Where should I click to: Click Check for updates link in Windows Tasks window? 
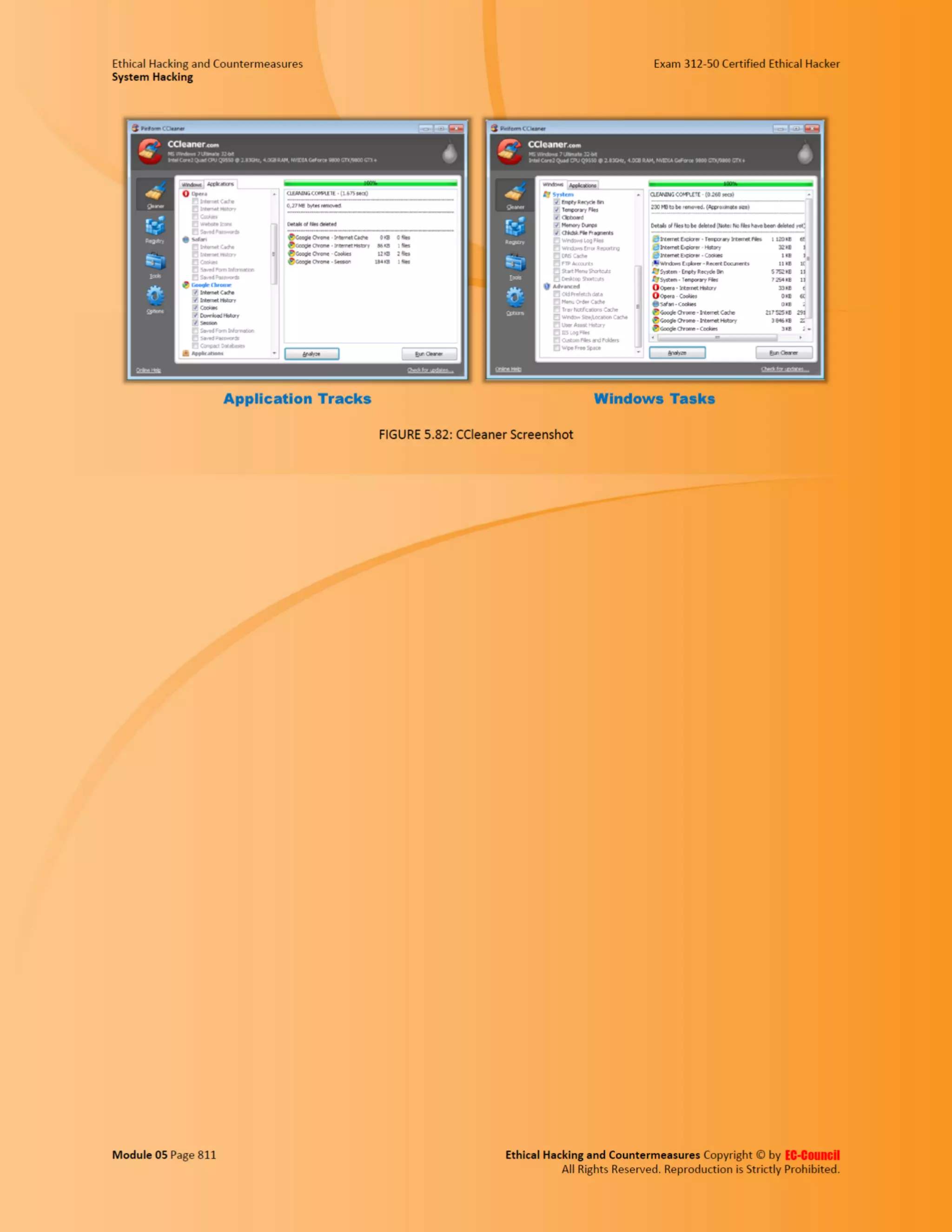click(x=785, y=370)
